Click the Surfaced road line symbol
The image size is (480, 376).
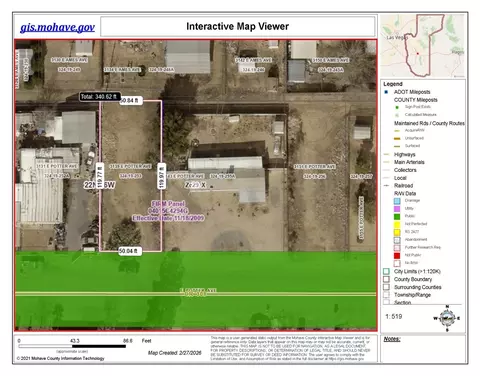point(397,146)
